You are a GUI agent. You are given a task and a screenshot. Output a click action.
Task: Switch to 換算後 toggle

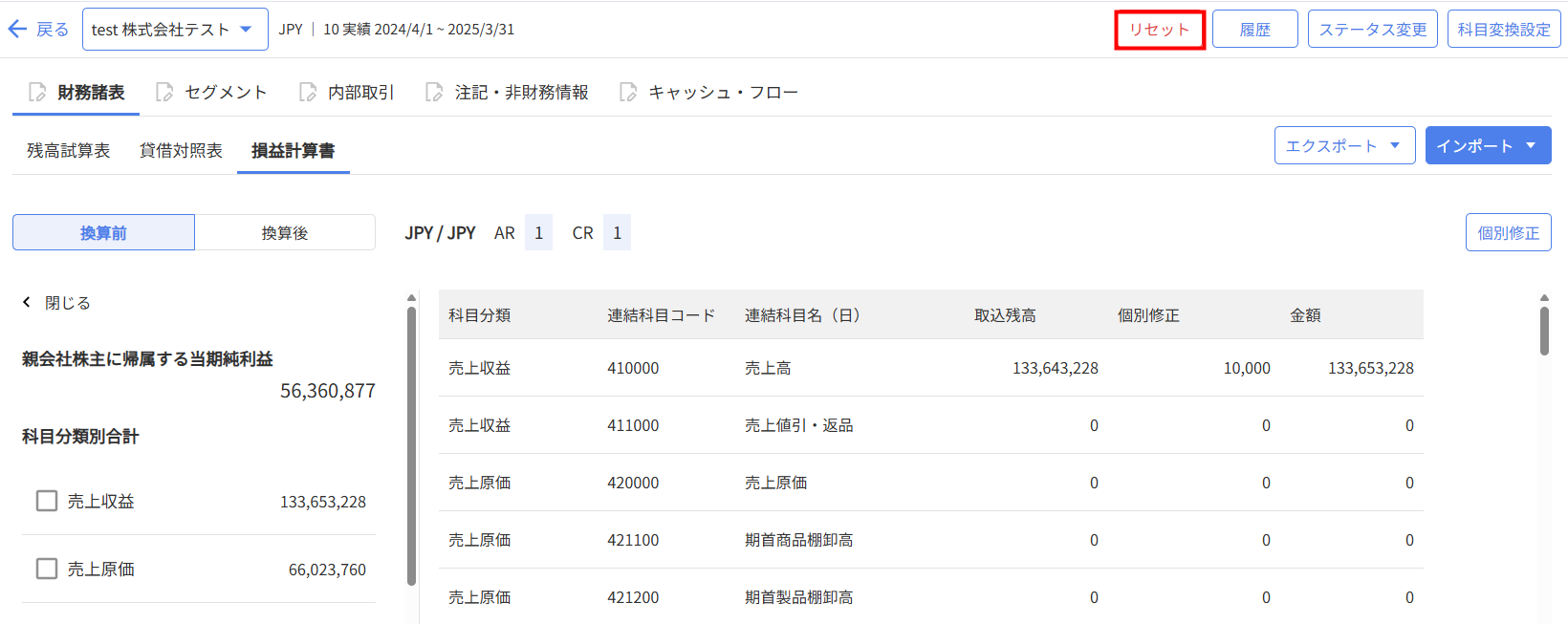pos(285,233)
